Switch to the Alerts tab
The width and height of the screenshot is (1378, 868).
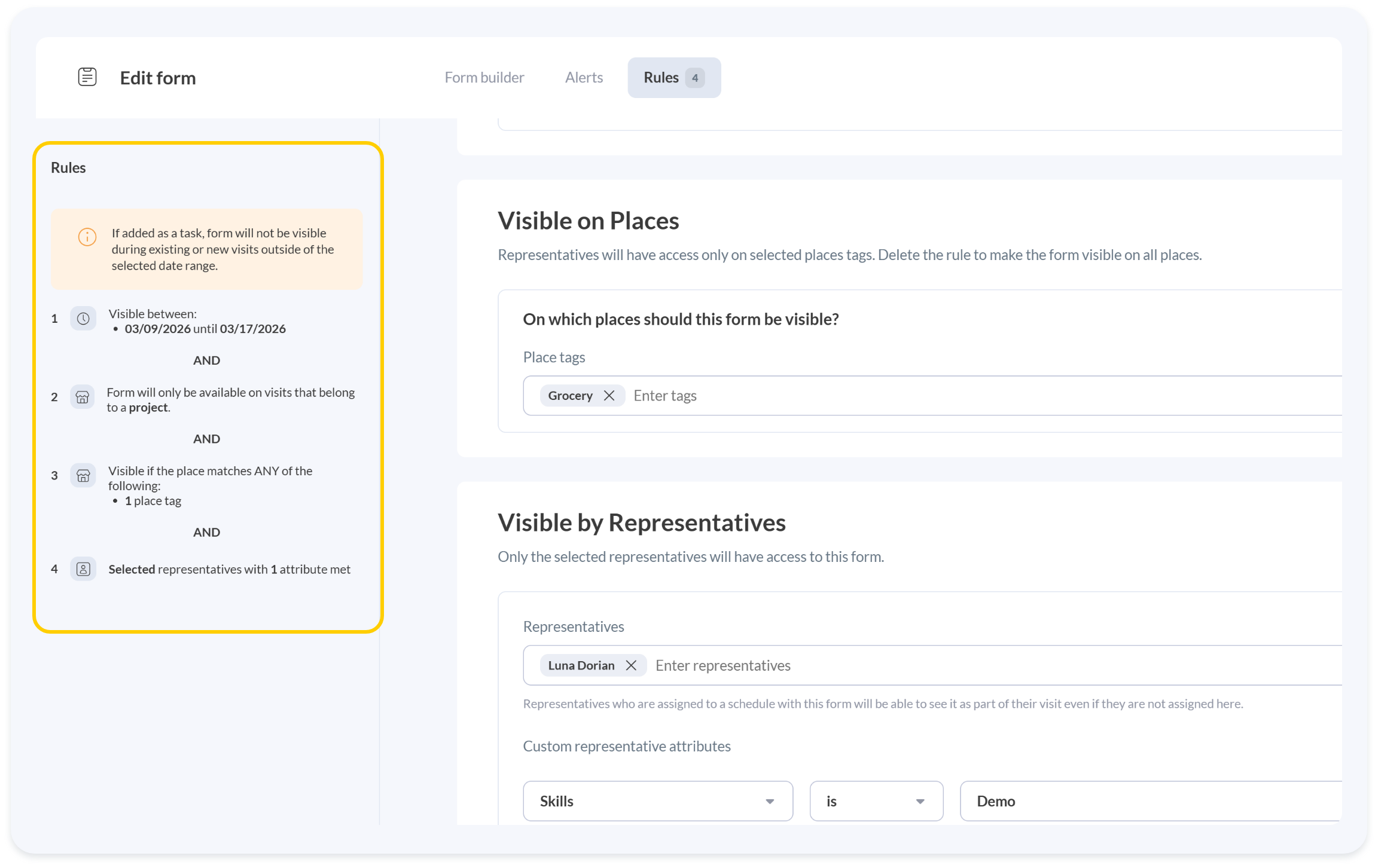pos(584,78)
